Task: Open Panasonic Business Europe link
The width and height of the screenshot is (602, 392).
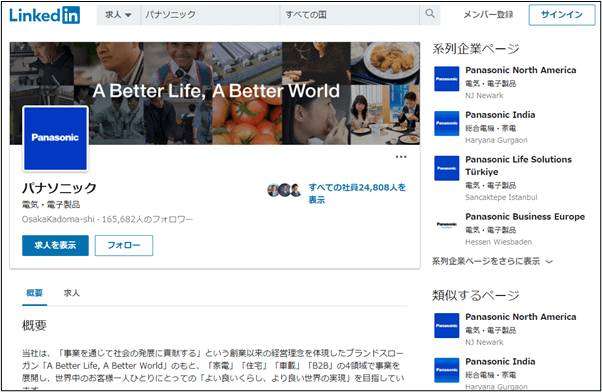Action: coord(525,217)
